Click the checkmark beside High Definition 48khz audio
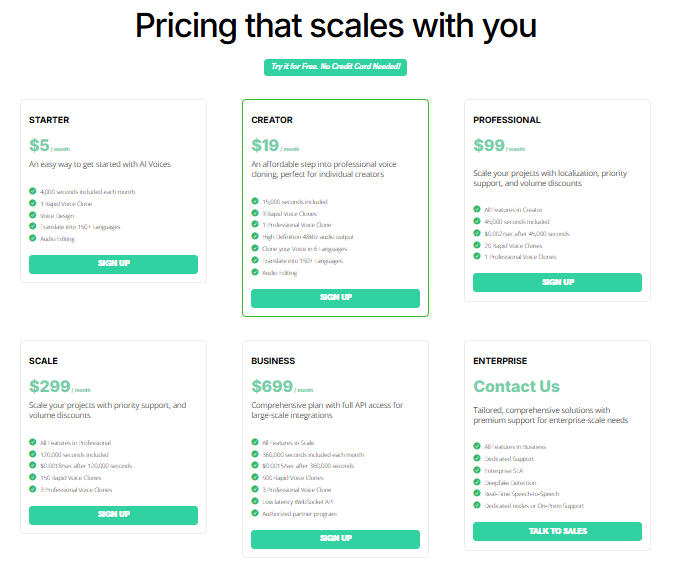Viewport: 674px width, 572px height. 255,236
